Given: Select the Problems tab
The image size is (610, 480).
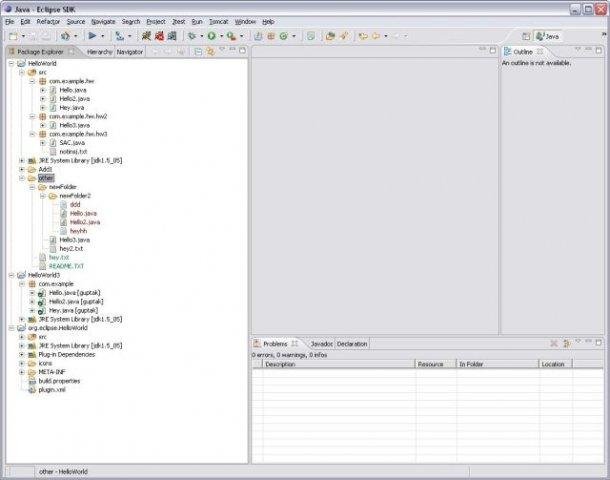Looking at the screenshot, I should pos(275,344).
